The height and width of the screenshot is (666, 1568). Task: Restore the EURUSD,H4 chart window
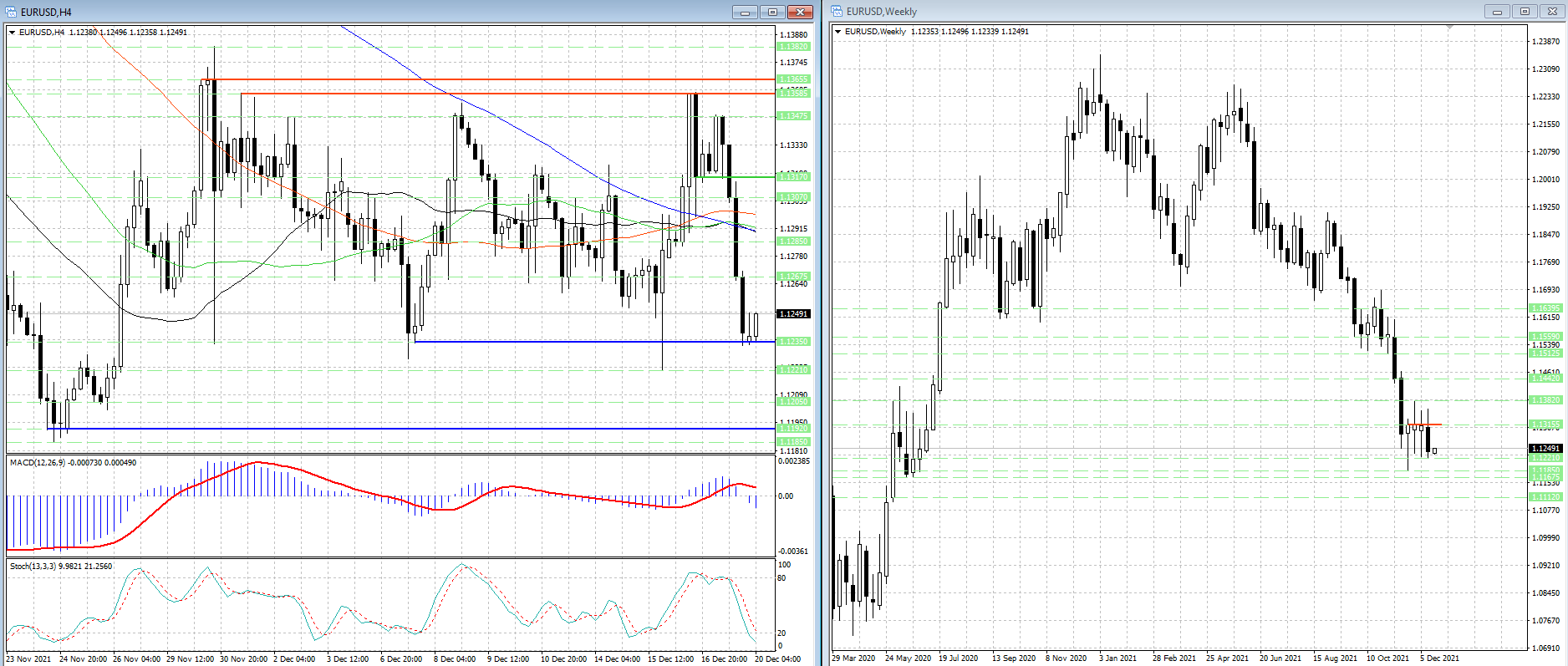coord(772,12)
